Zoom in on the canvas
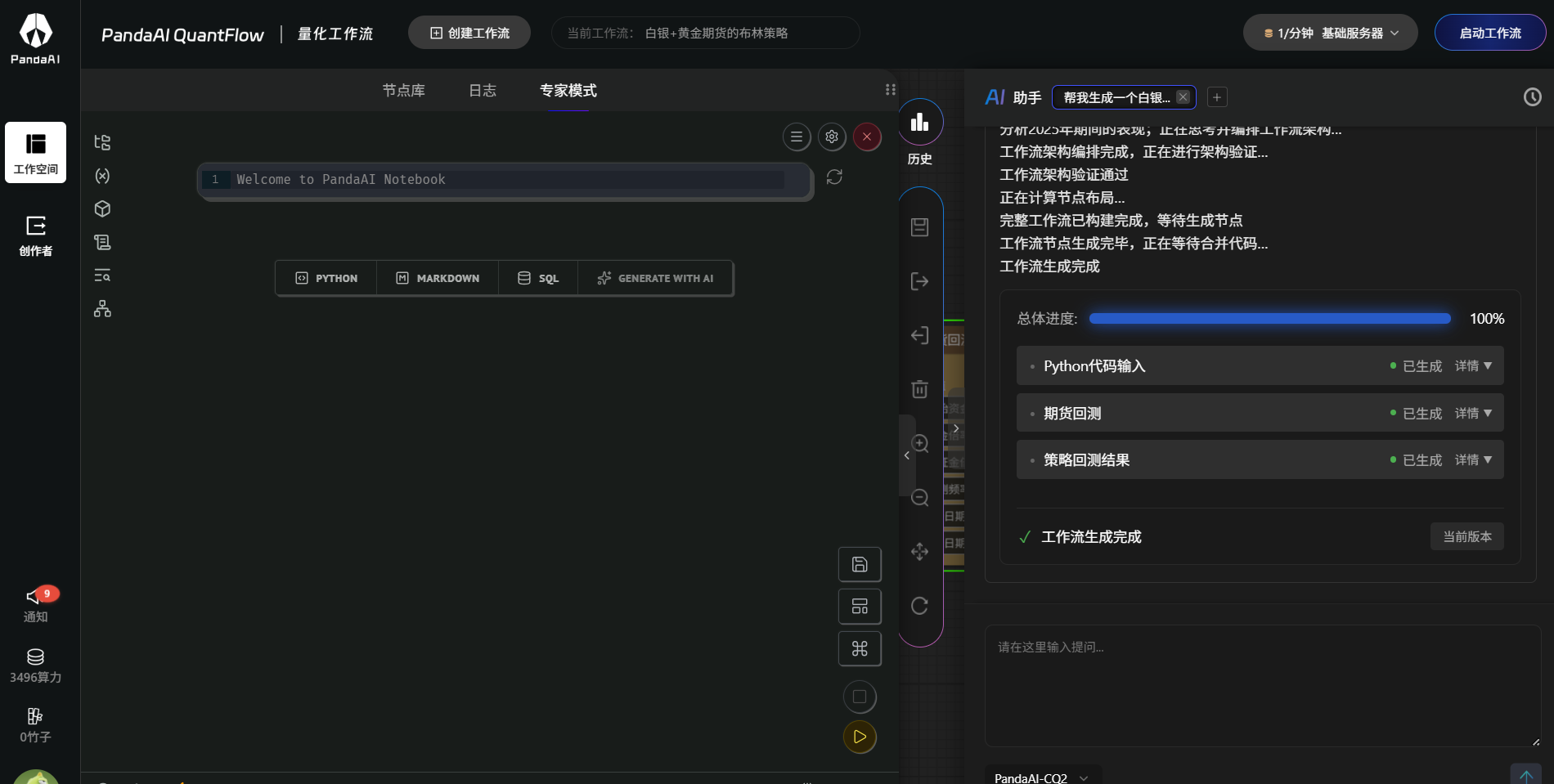Screen dimensions: 1554x784 coord(920,444)
